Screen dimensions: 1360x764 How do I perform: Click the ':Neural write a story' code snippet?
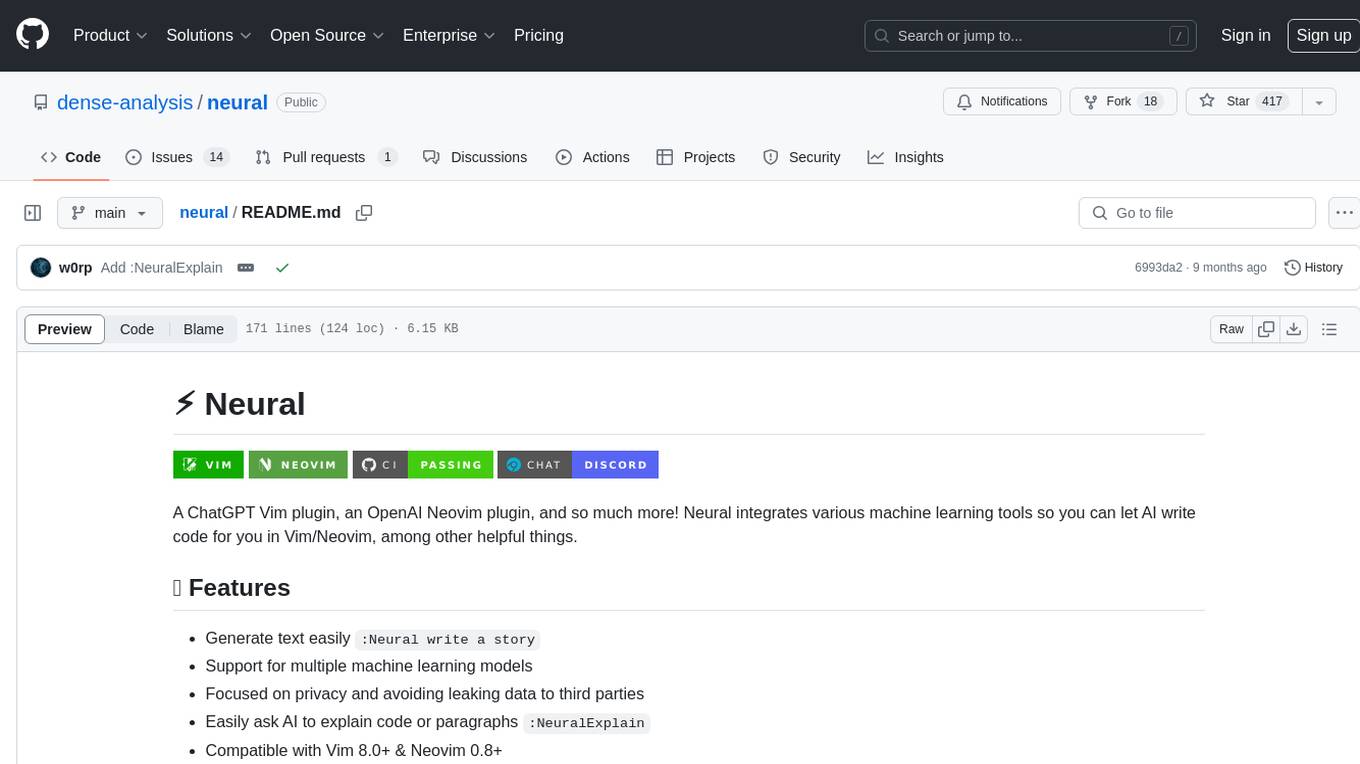(449, 640)
